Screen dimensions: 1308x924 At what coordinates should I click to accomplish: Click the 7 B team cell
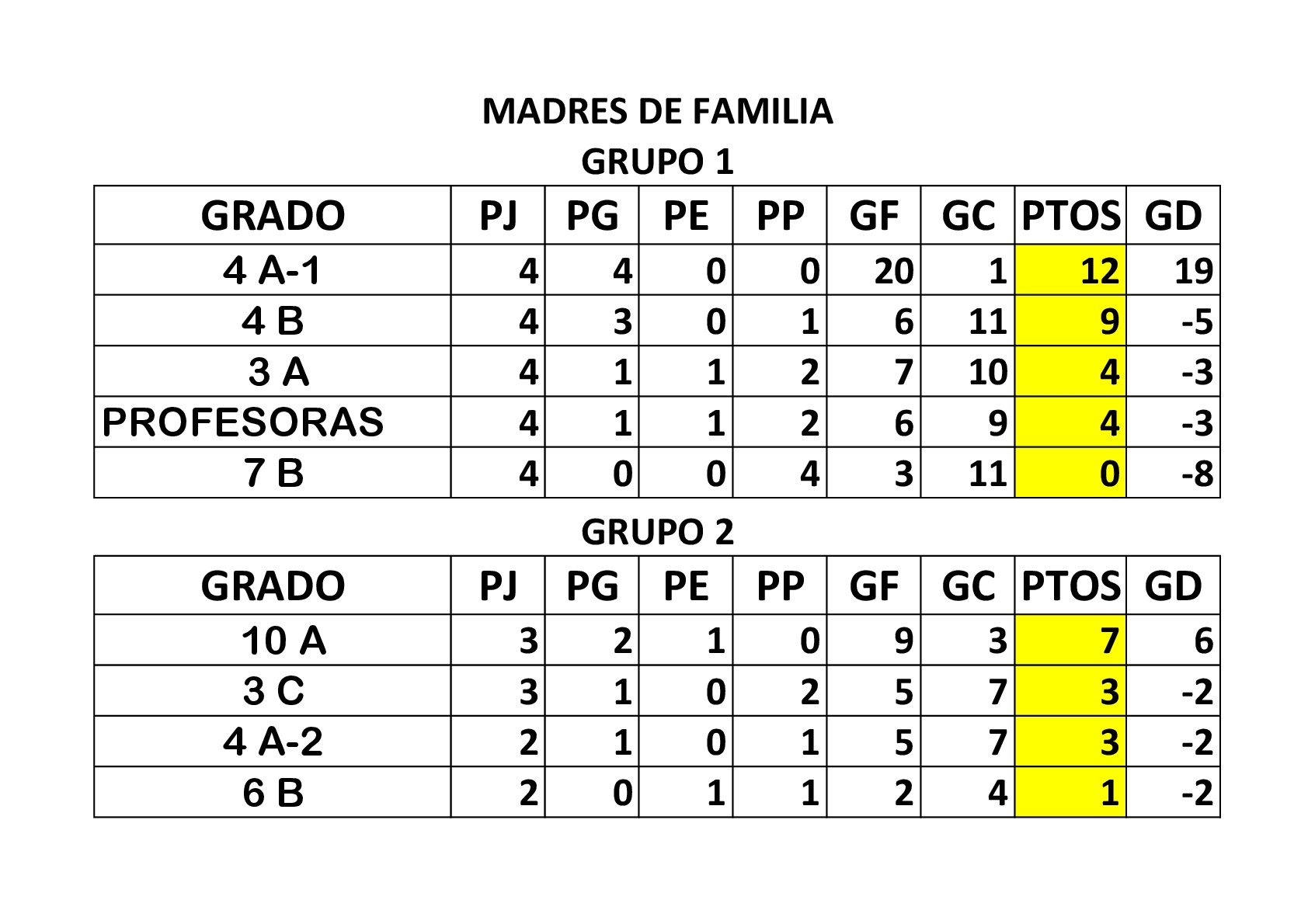pos(273,473)
